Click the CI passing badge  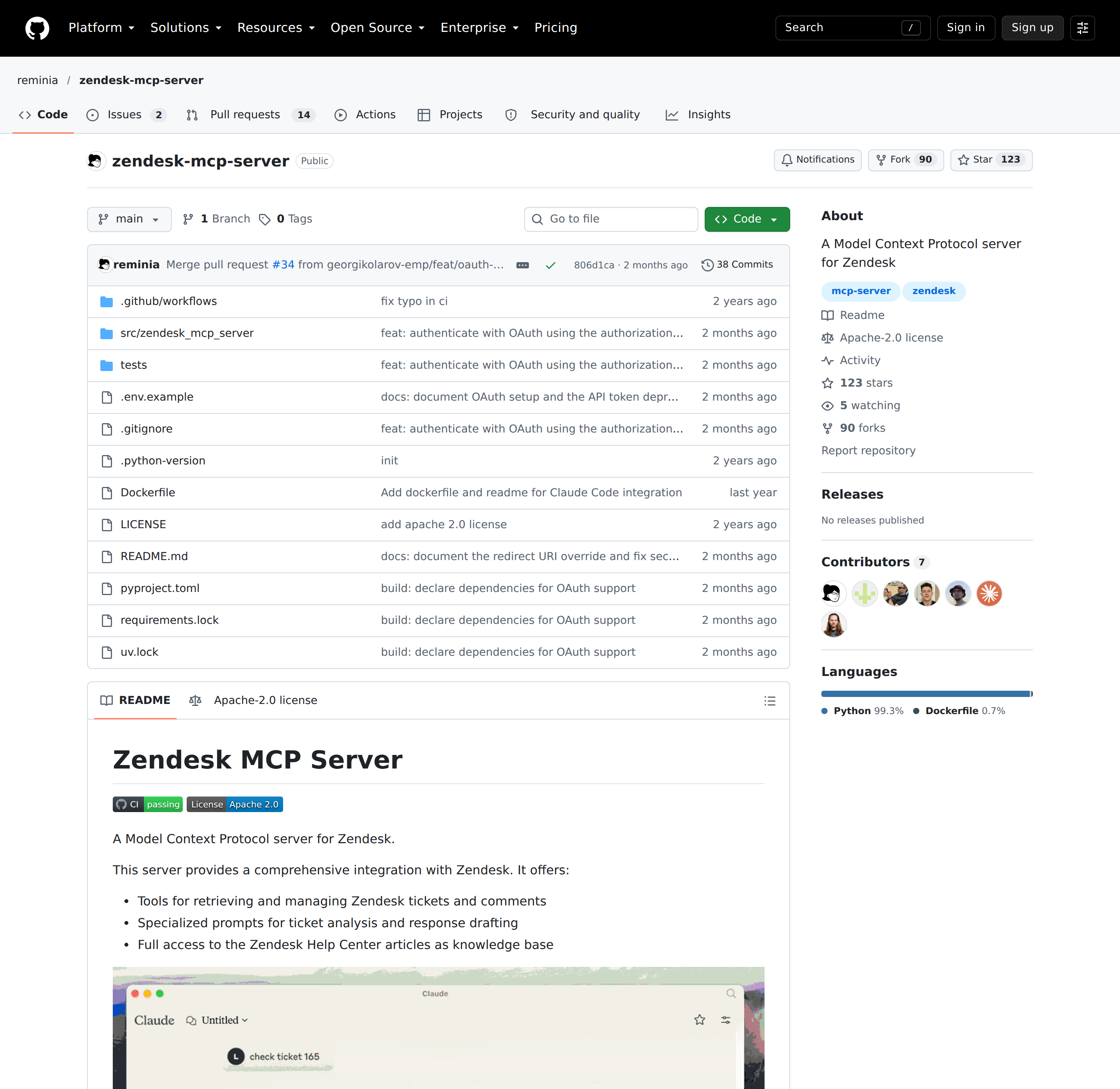(147, 804)
